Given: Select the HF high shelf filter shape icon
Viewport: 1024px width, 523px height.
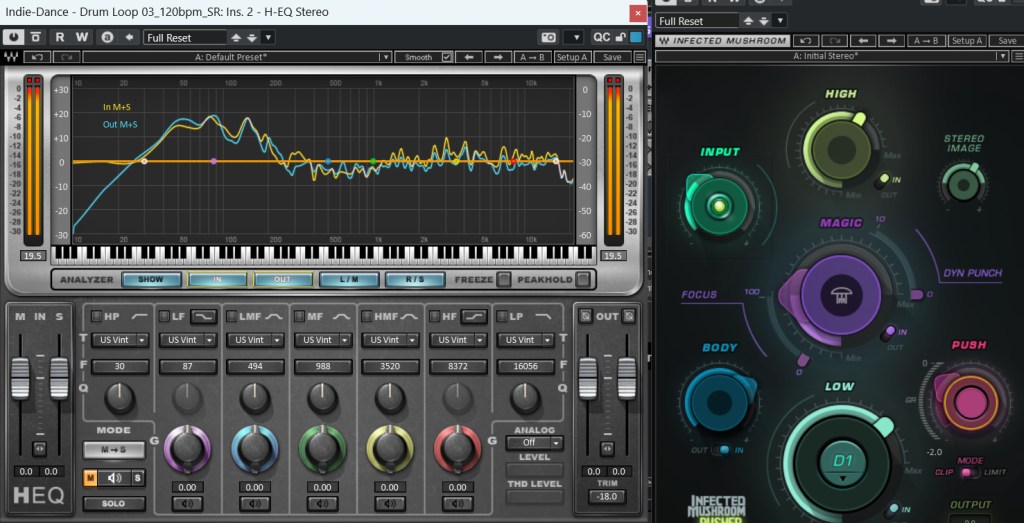Looking at the screenshot, I should (473, 316).
